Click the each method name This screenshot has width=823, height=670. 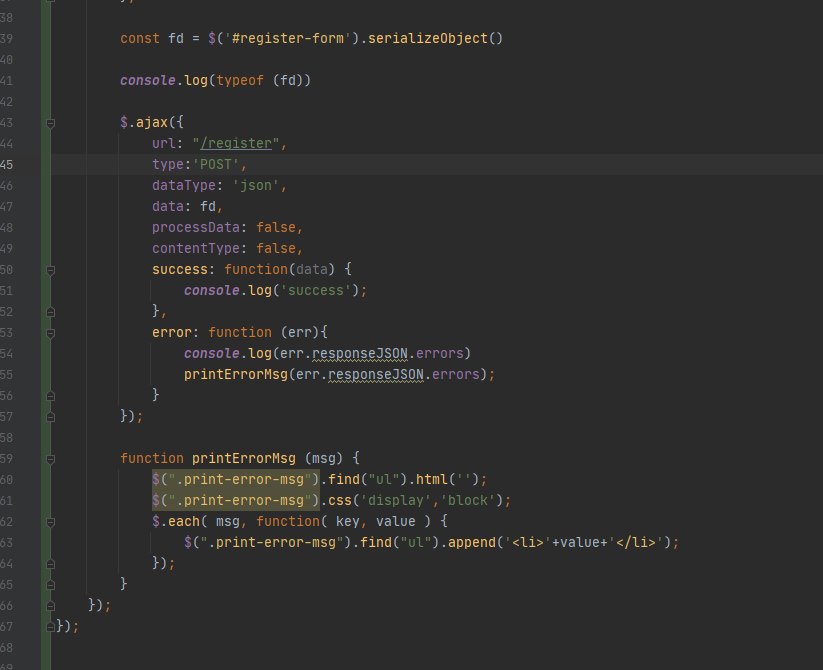click(x=184, y=521)
